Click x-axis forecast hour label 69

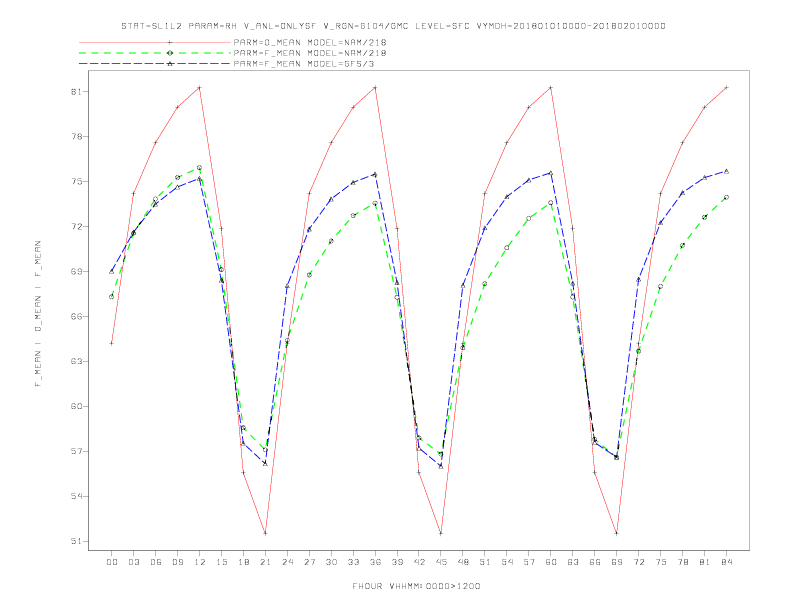click(x=617, y=562)
